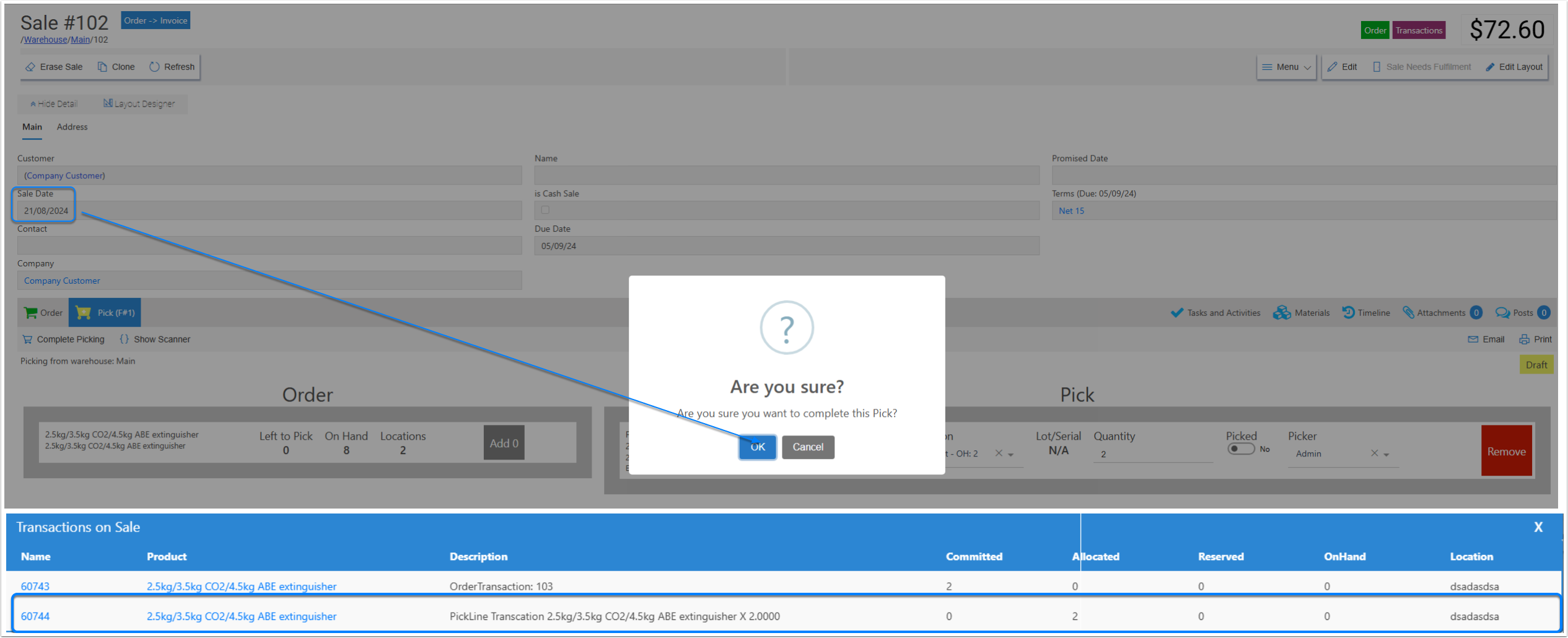Screen dimensions: 1568x638
Task: Click the pick Quantity input field
Action: (x=1152, y=455)
